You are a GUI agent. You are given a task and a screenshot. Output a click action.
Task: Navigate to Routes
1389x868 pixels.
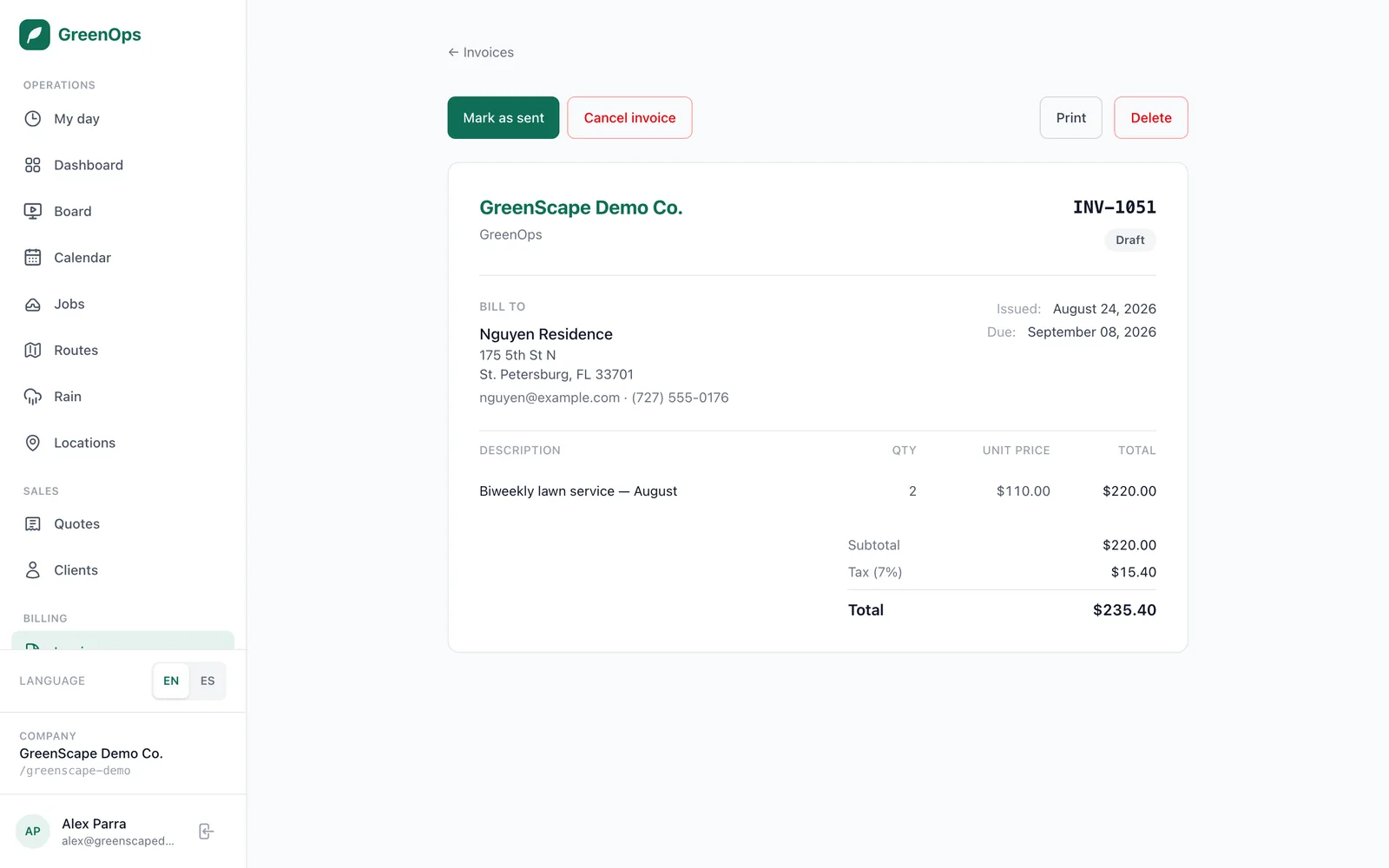tap(123, 350)
